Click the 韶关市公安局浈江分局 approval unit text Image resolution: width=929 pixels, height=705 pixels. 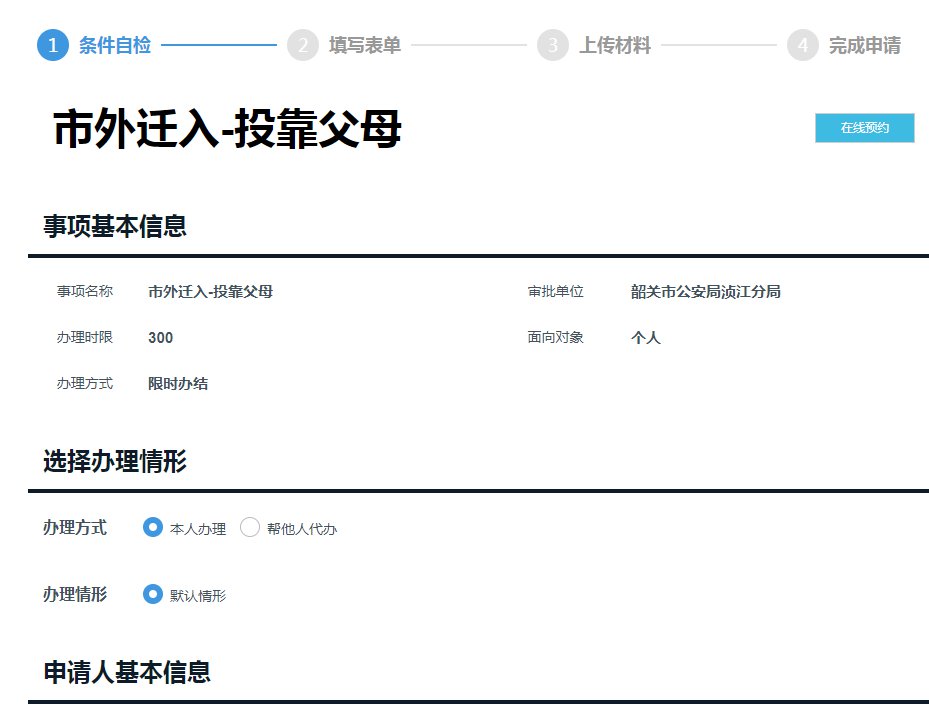tap(705, 292)
